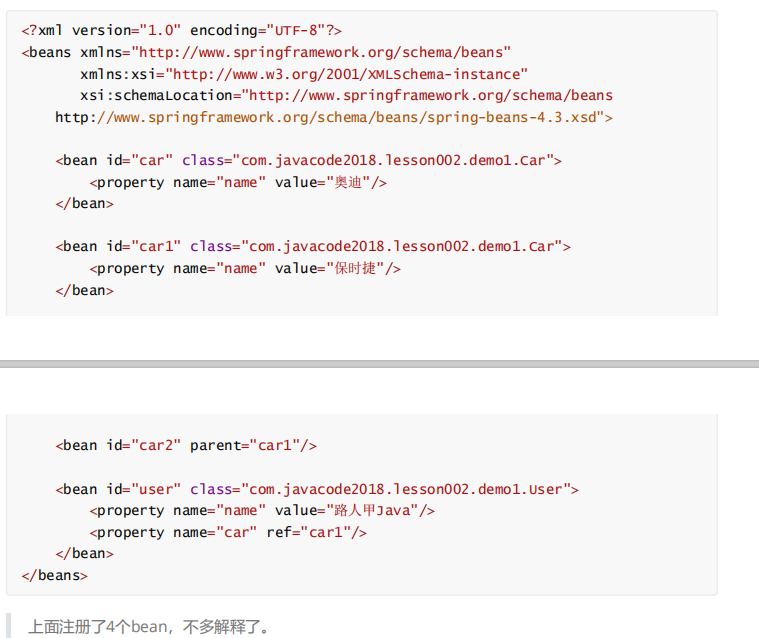Click the XMLSchema-instance URL
The width and height of the screenshot is (759, 638).
[x=347, y=74]
